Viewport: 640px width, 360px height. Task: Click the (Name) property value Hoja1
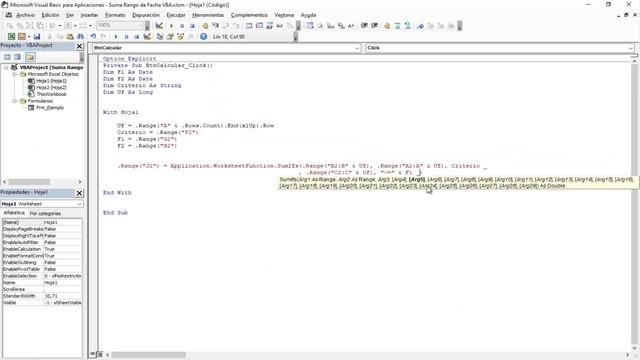click(62, 222)
